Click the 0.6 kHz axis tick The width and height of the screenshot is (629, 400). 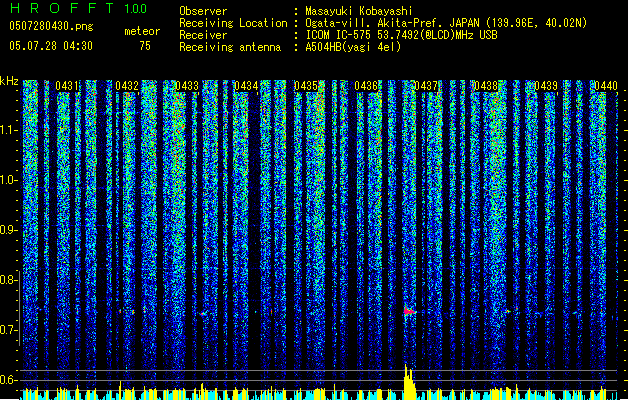click(x=9, y=380)
